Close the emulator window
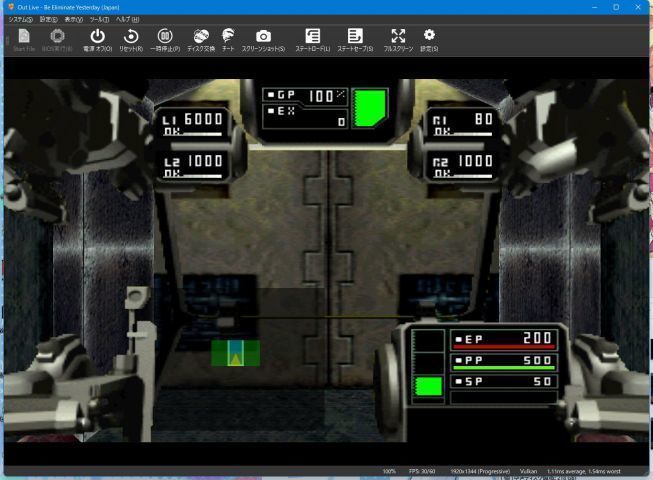 (638, 7)
